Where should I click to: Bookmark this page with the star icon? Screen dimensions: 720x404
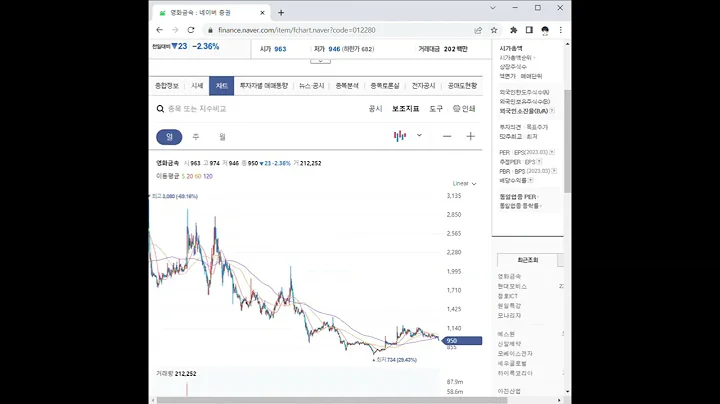coord(494,30)
